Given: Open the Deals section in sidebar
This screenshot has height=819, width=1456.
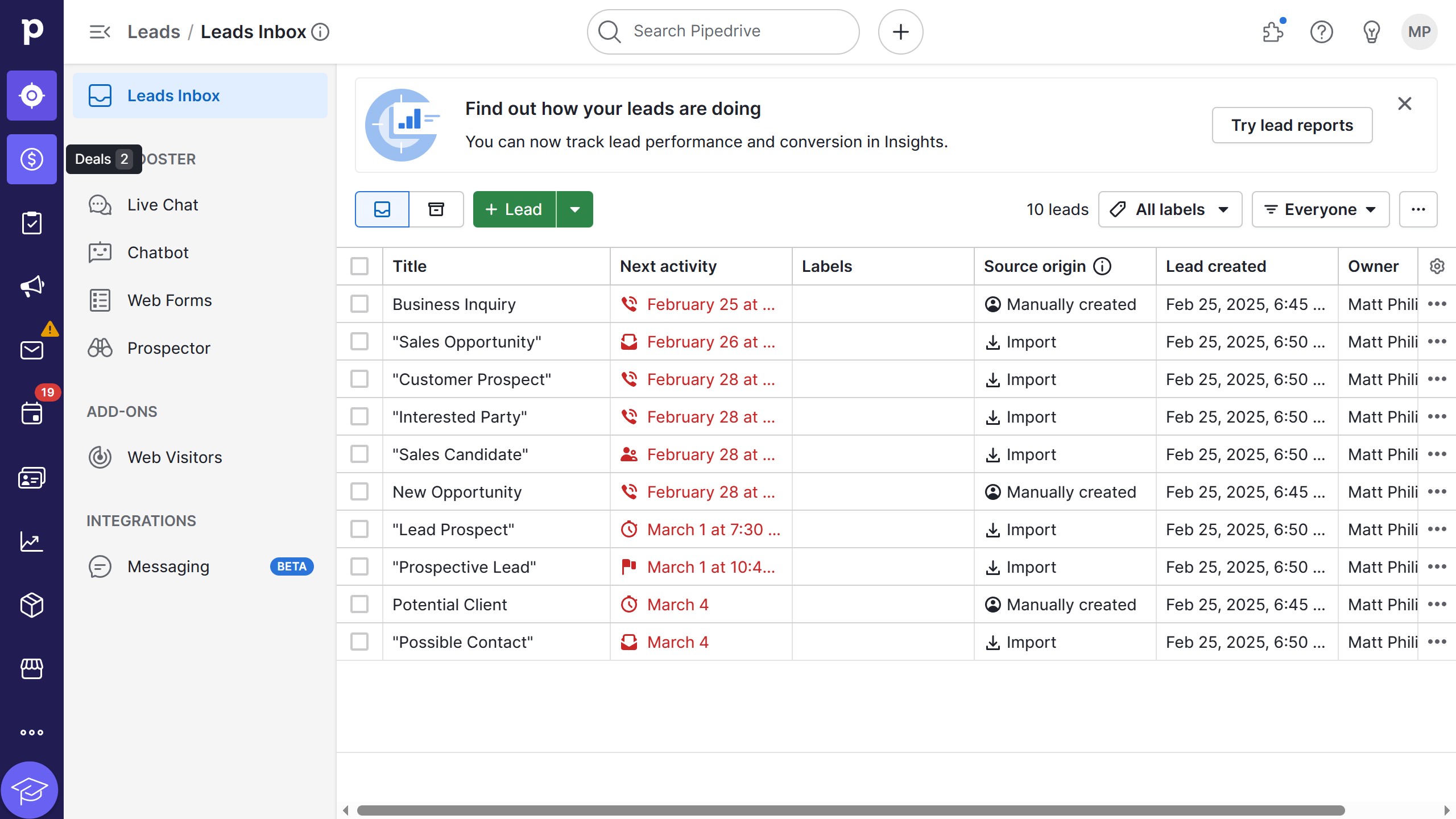Looking at the screenshot, I should 32,159.
